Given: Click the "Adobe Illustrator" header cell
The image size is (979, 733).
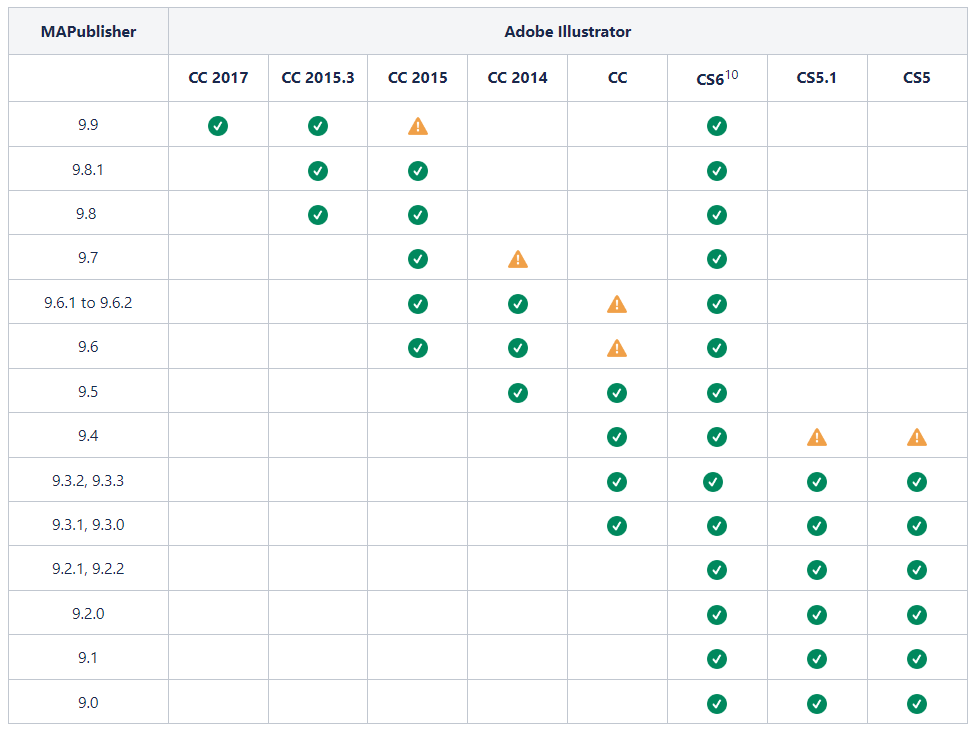Looking at the screenshot, I should click(x=568, y=32).
